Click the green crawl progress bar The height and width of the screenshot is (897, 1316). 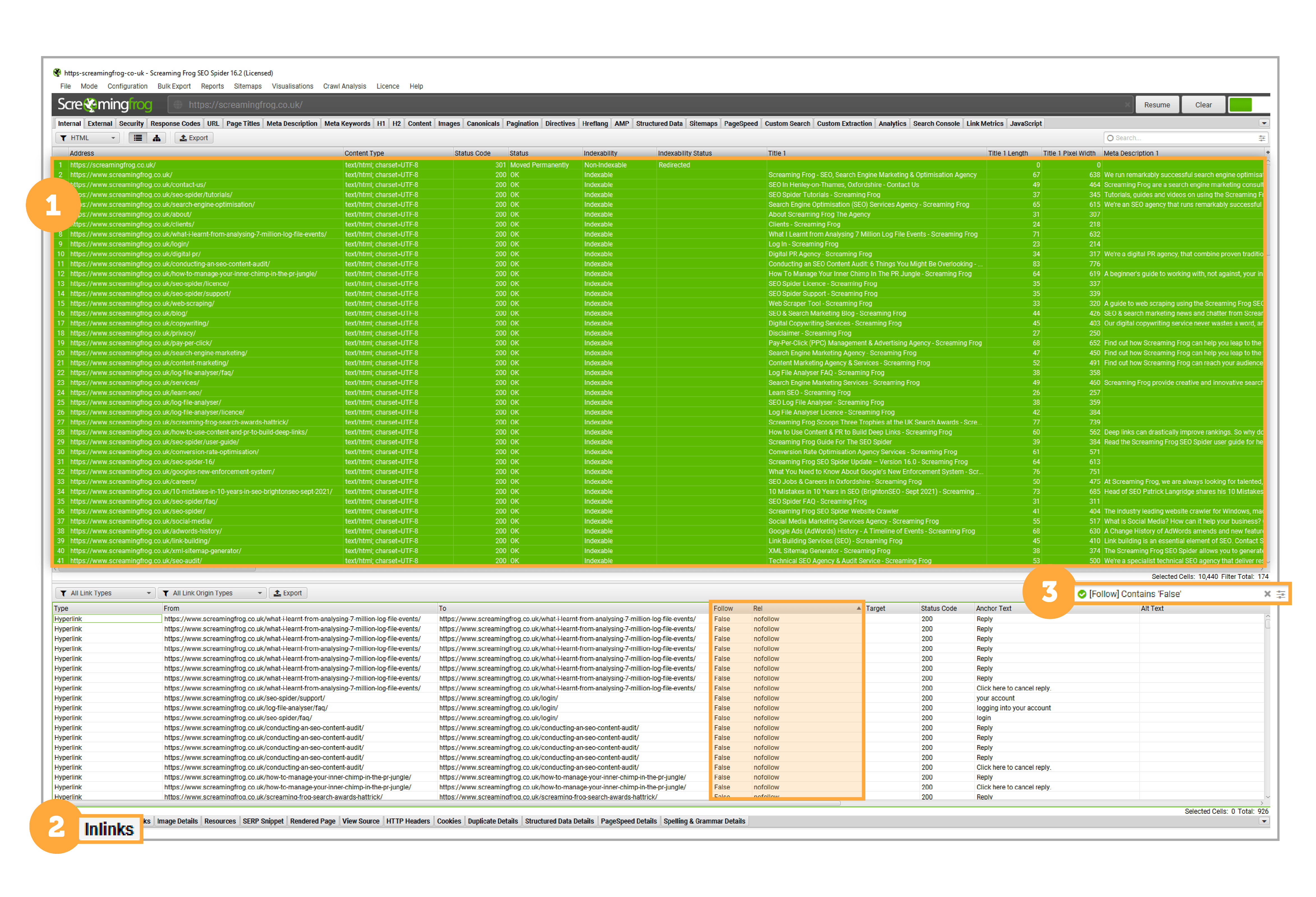pos(1240,105)
